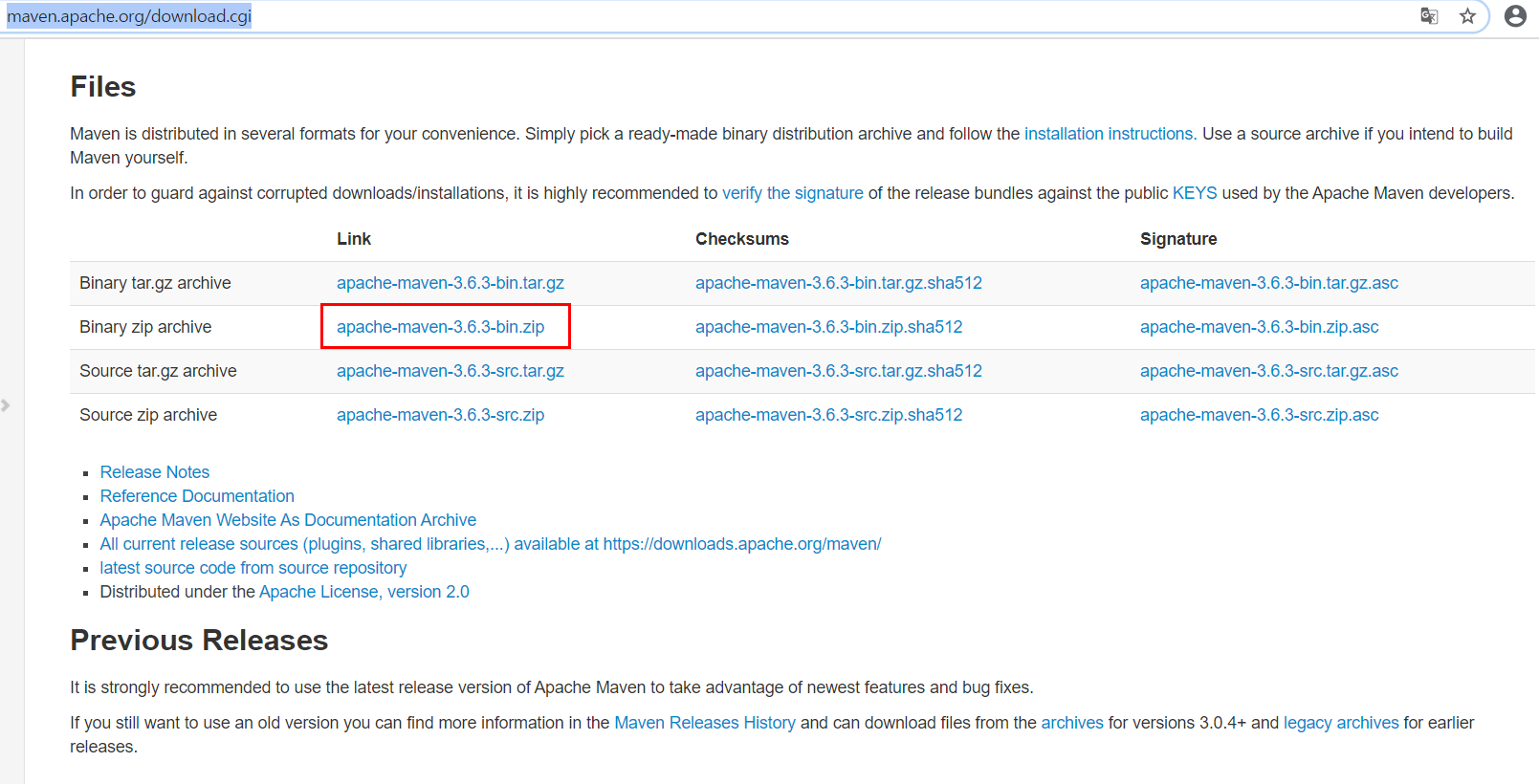1539x784 pixels.
Task: Open apache-maven-3.6.3-src.tar.gz.sha512 checksum
Action: tap(839, 371)
